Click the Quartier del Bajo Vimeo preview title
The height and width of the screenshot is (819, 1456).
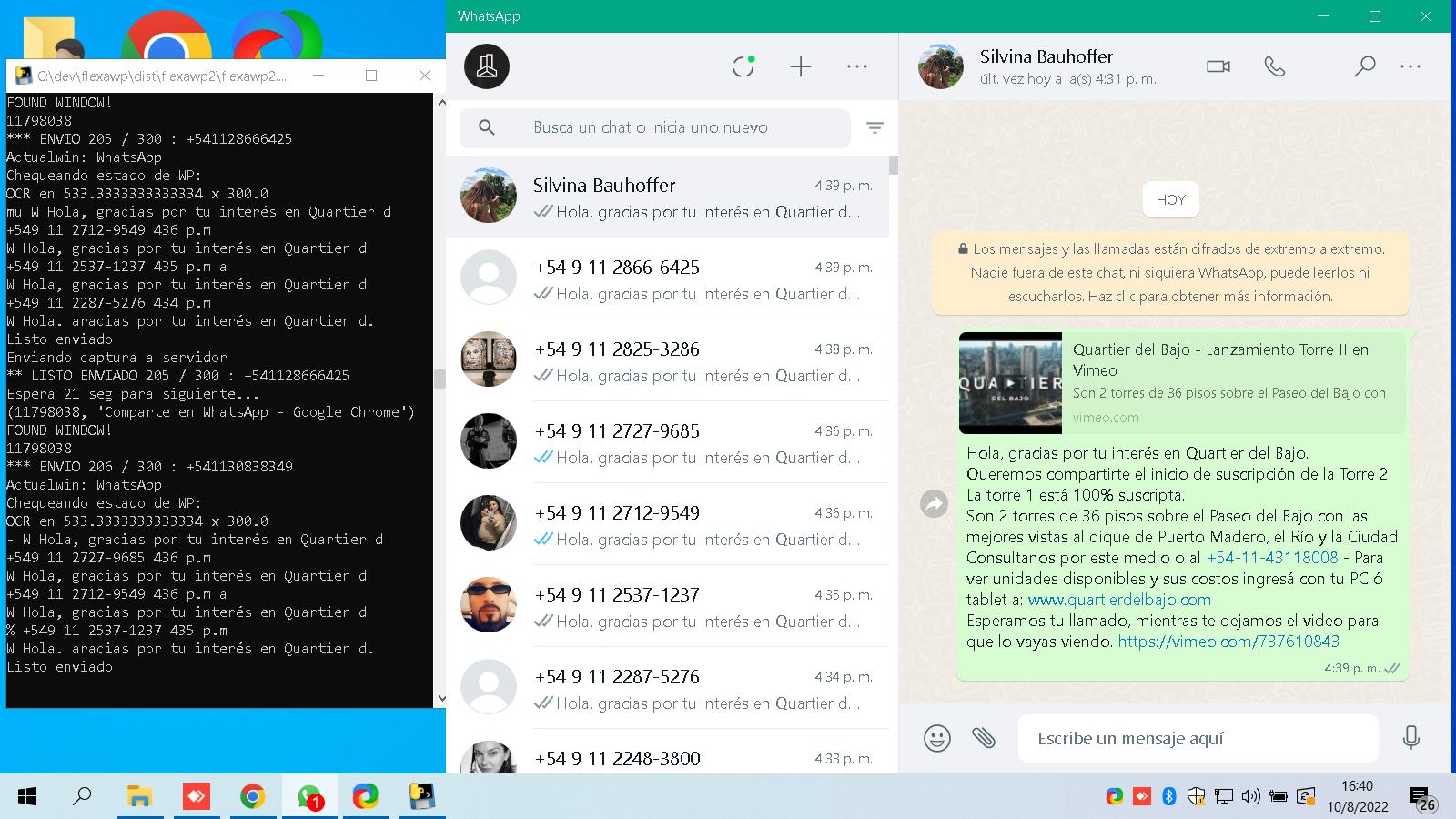1220,359
